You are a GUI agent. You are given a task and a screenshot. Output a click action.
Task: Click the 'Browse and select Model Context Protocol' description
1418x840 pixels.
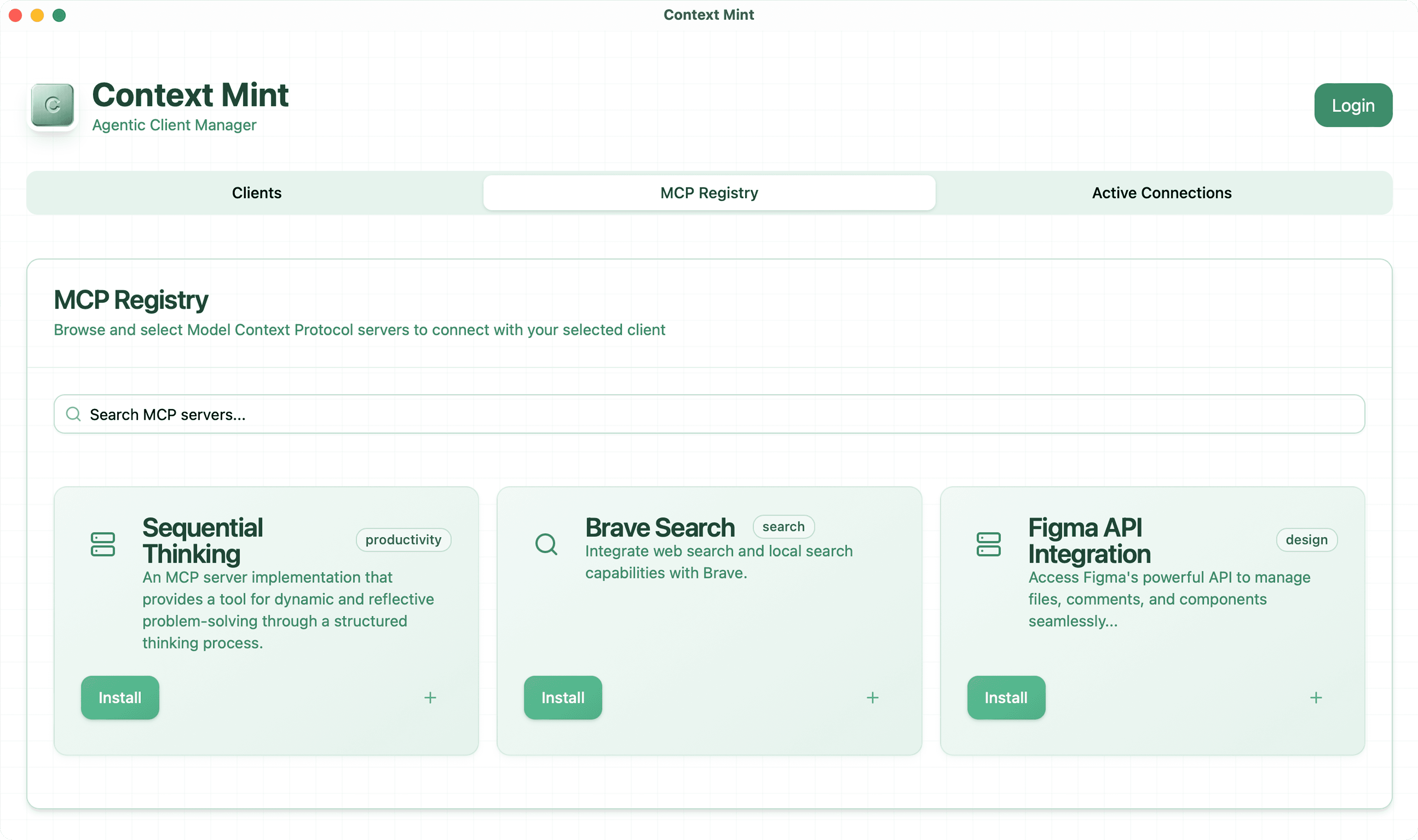[359, 329]
